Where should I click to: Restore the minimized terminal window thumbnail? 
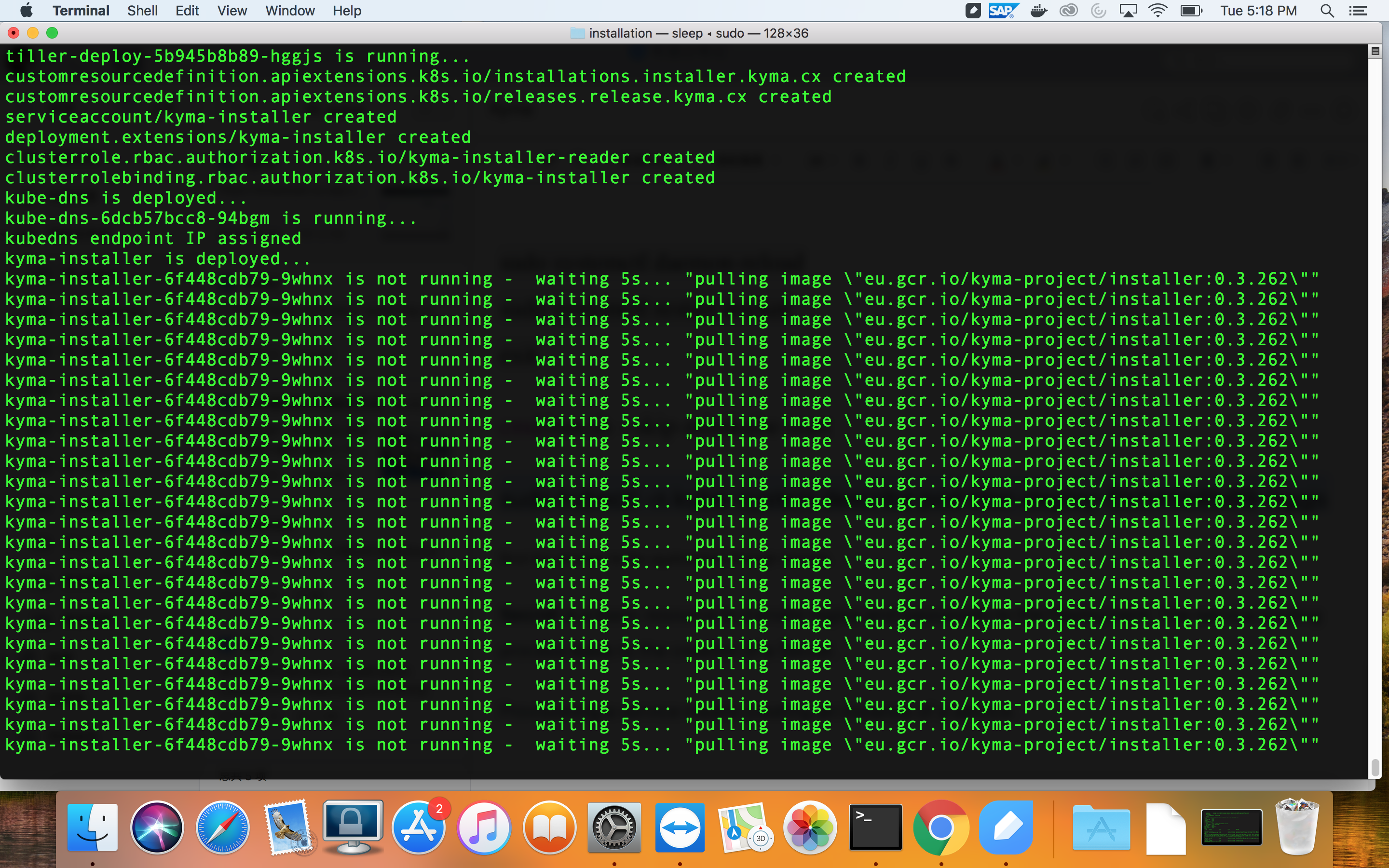tap(1232, 827)
